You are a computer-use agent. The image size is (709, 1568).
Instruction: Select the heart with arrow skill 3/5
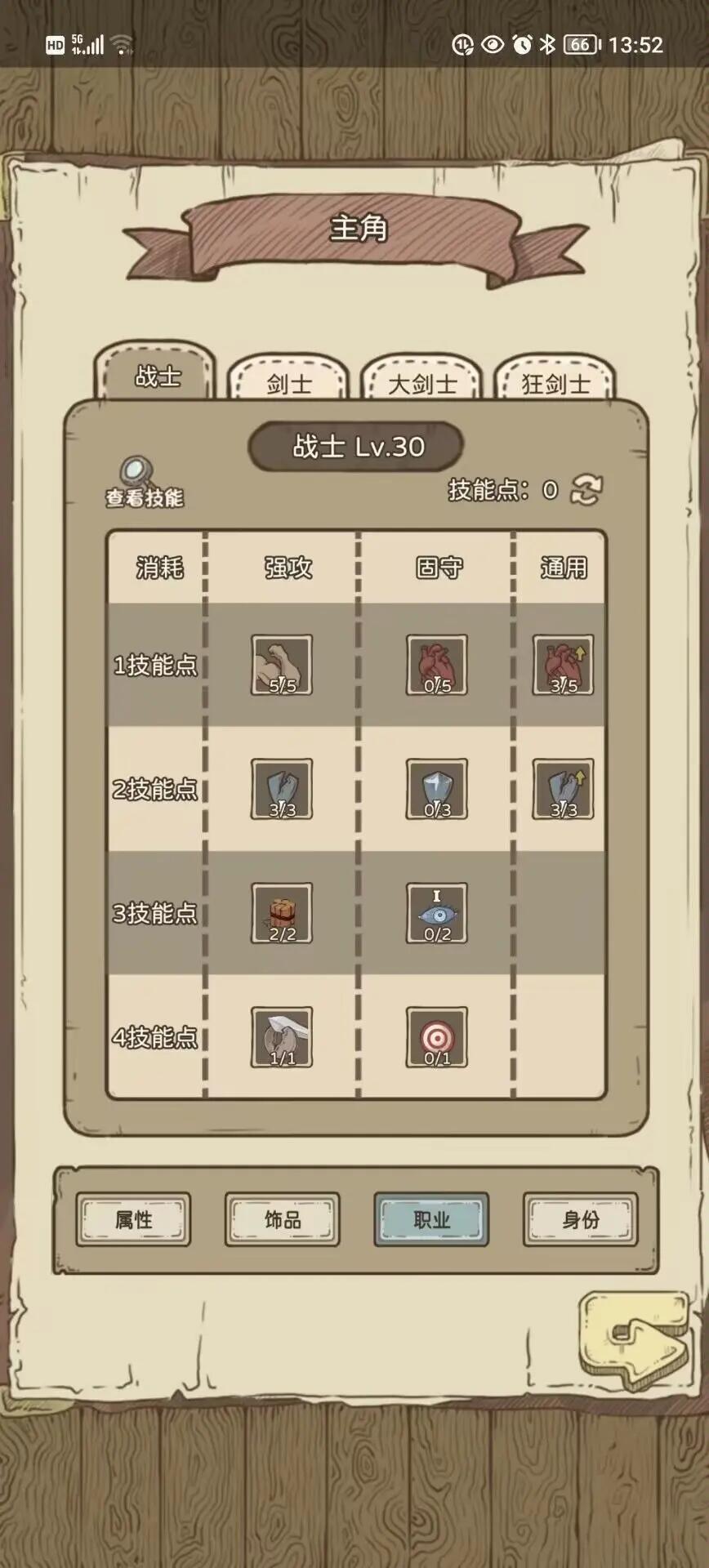pos(564,665)
